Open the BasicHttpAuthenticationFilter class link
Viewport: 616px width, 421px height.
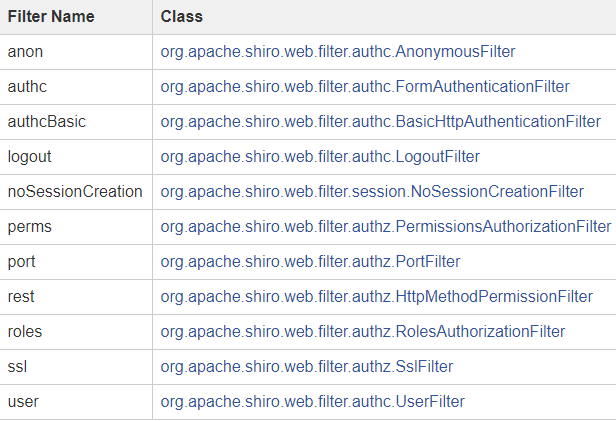coord(380,122)
